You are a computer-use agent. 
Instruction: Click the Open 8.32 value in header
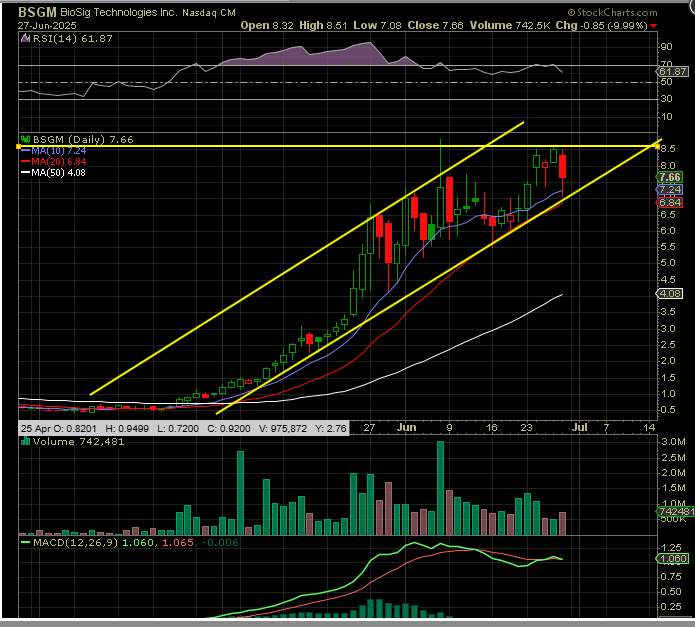pos(267,26)
